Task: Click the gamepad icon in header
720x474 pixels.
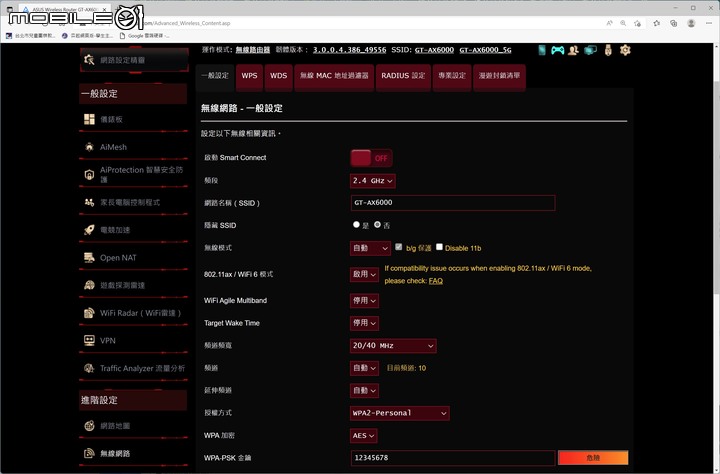Action: (557, 50)
